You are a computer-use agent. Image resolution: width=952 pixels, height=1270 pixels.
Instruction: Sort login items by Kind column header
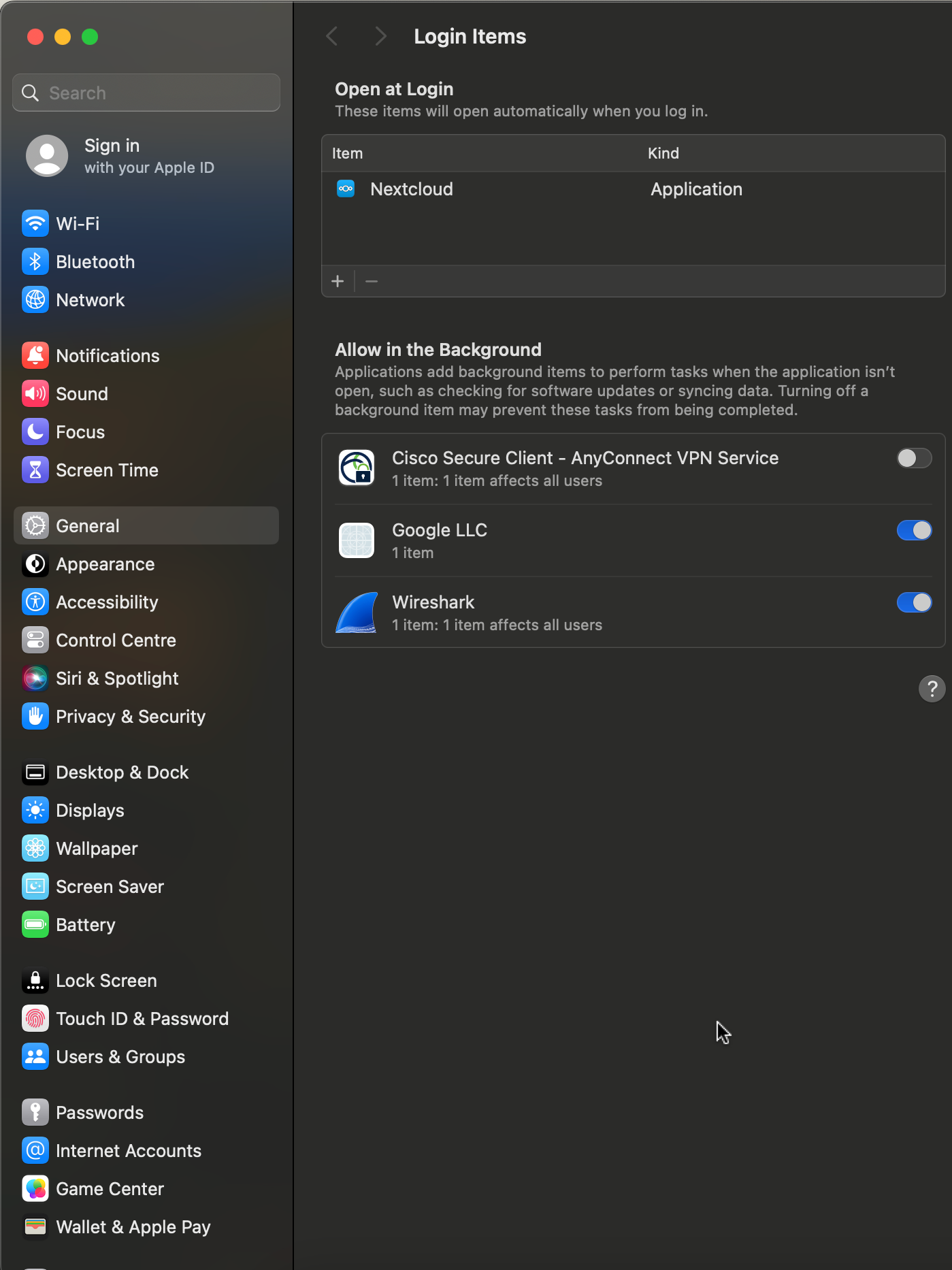[663, 153]
